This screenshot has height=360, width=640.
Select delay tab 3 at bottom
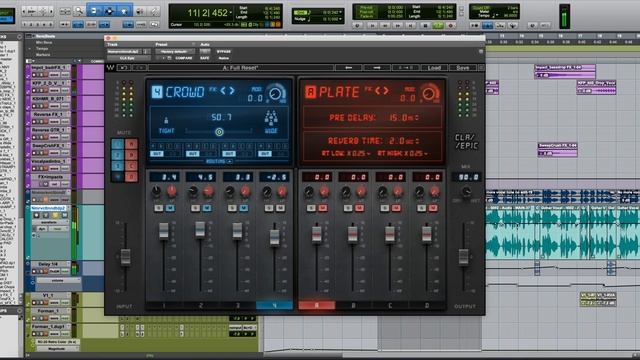[x=237, y=305]
